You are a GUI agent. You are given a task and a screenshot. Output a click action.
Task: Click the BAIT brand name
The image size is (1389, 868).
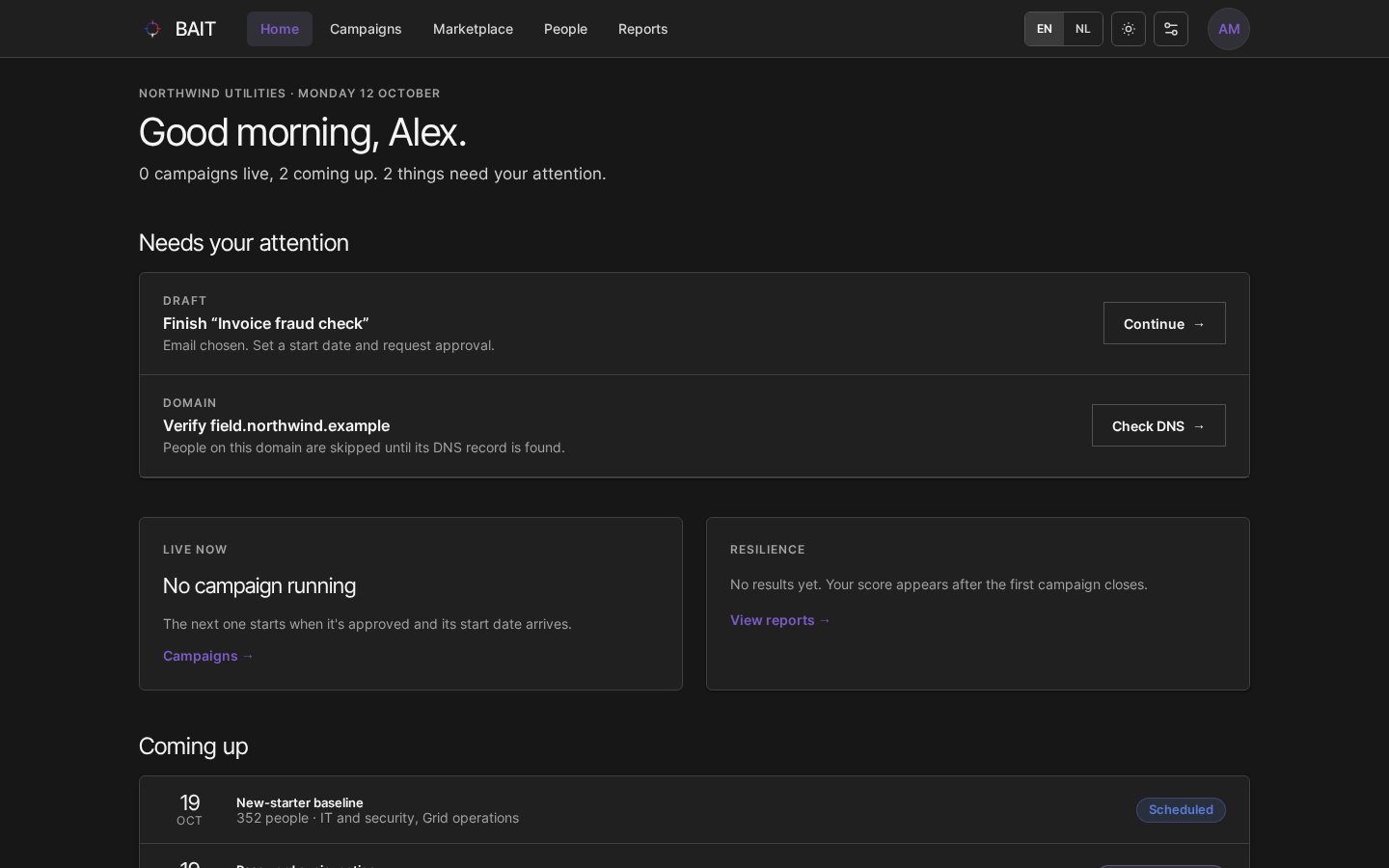tap(196, 29)
